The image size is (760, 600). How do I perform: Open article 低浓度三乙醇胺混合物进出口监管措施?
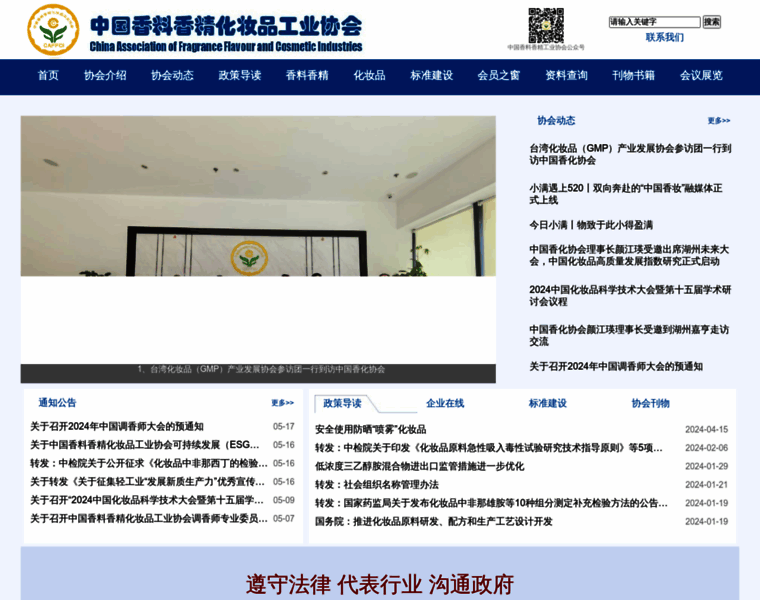[x=420, y=466]
